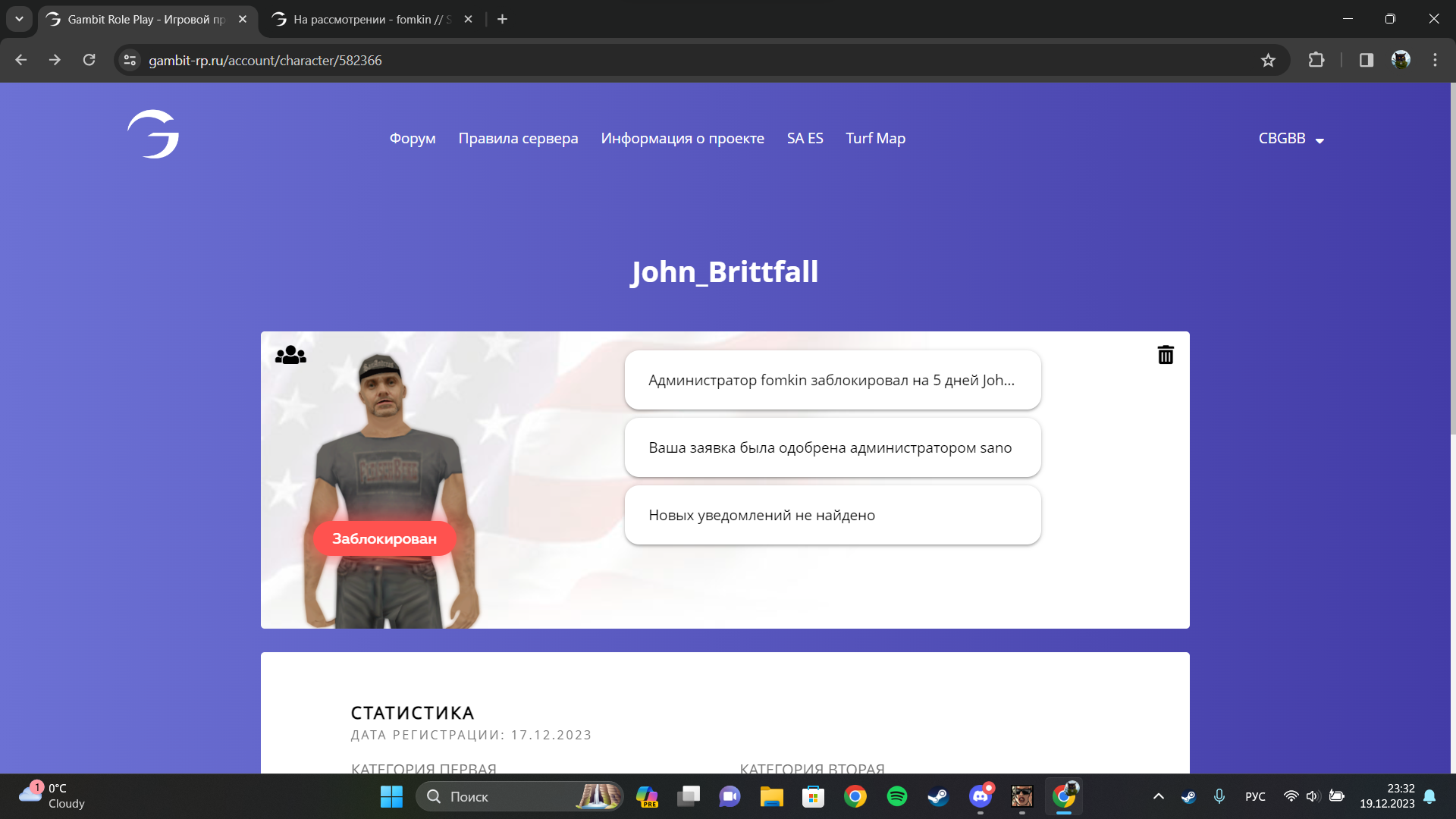Show hidden system tray icons
This screenshot has width=1456, height=819.
[x=1158, y=796]
